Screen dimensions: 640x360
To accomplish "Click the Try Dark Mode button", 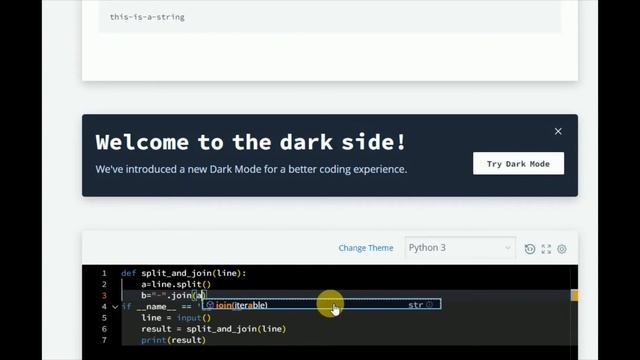I will coord(518,164).
